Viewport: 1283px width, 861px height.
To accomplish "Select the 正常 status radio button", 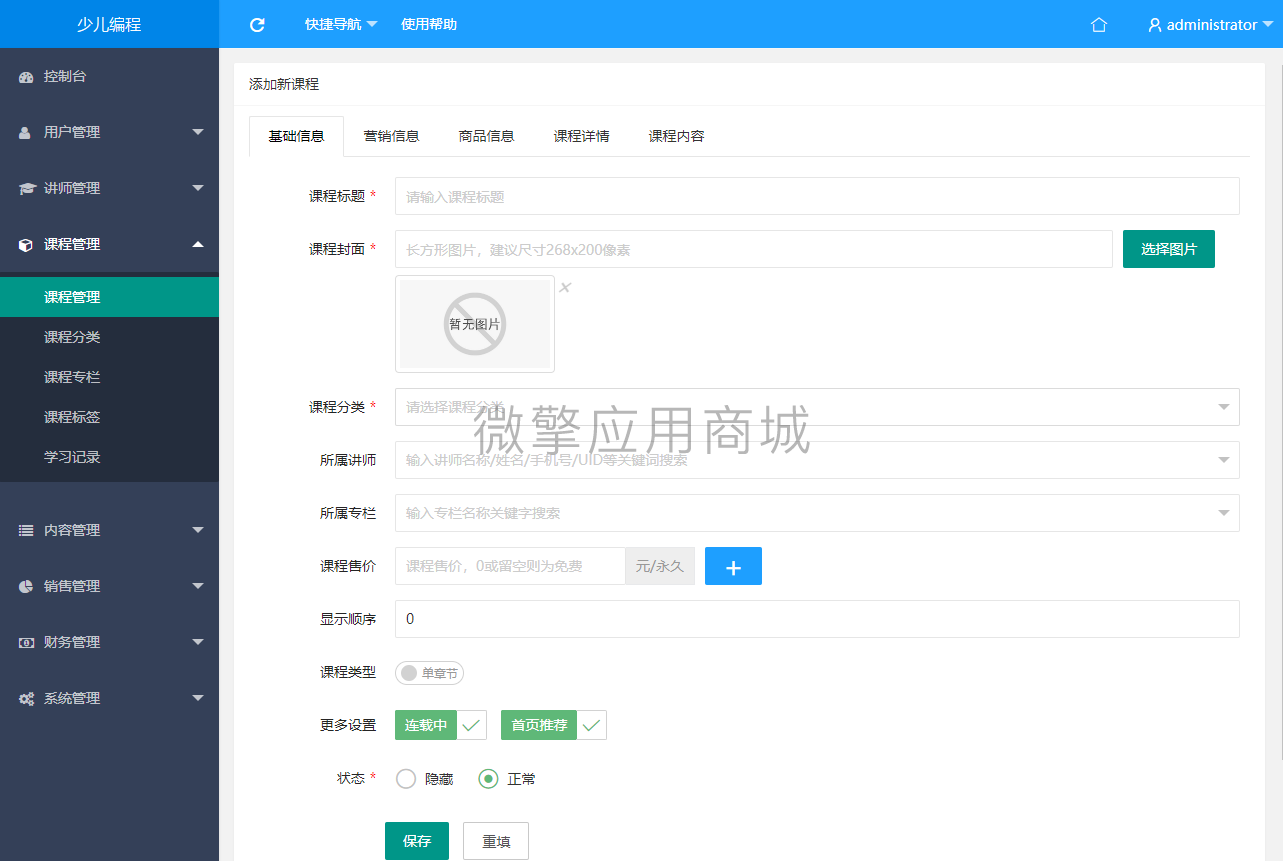I will tap(488, 779).
